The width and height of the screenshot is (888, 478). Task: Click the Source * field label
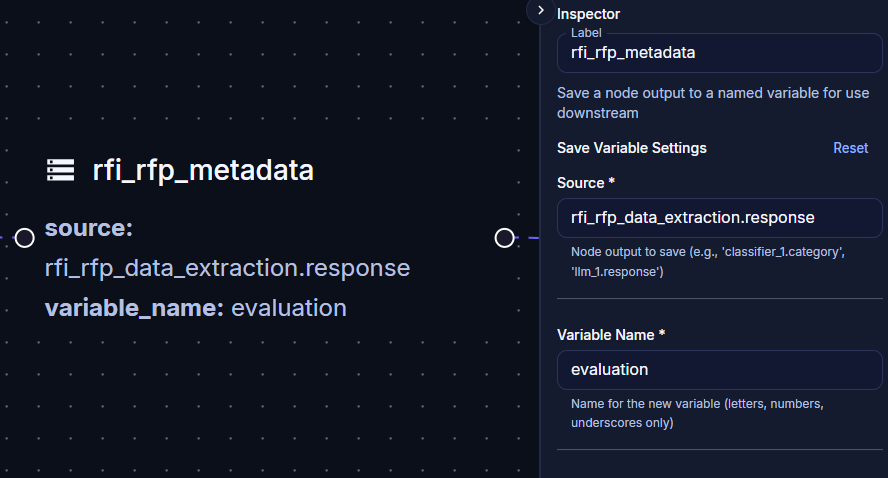click(x=586, y=183)
